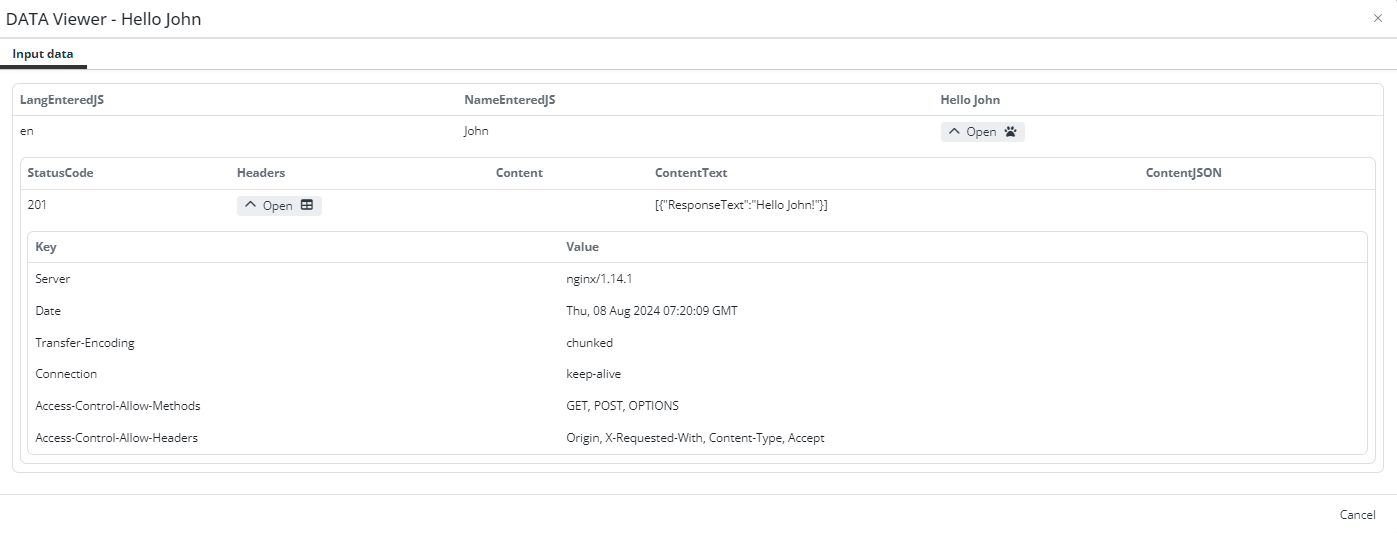Select the 201 status code cell

(x=37, y=205)
